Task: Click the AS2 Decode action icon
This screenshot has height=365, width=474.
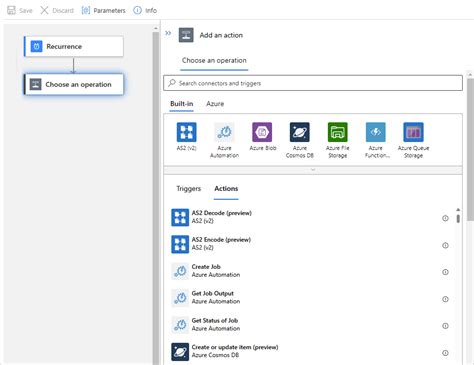Action: tap(180, 217)
